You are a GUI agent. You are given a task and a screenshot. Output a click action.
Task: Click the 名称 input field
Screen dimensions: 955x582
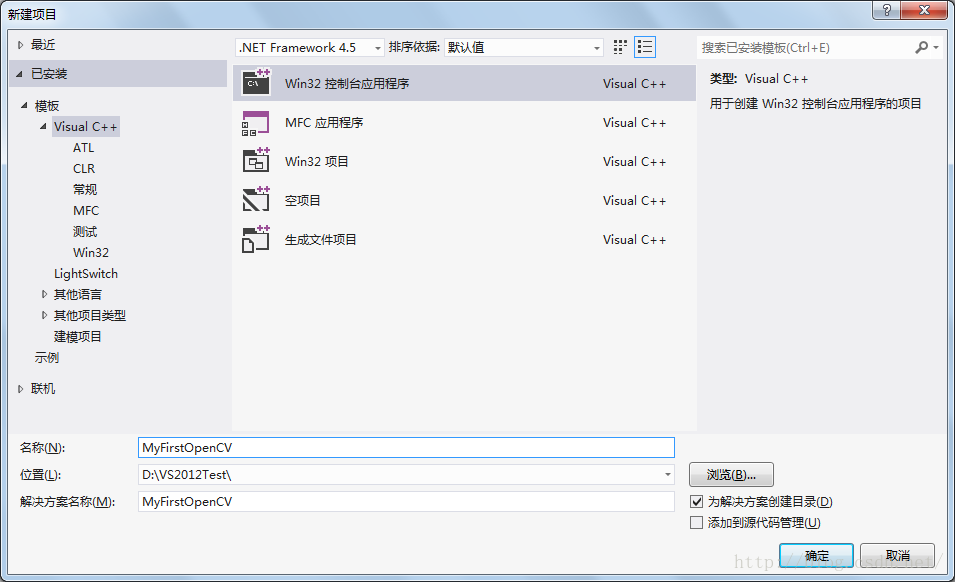(x=406, y=447)
